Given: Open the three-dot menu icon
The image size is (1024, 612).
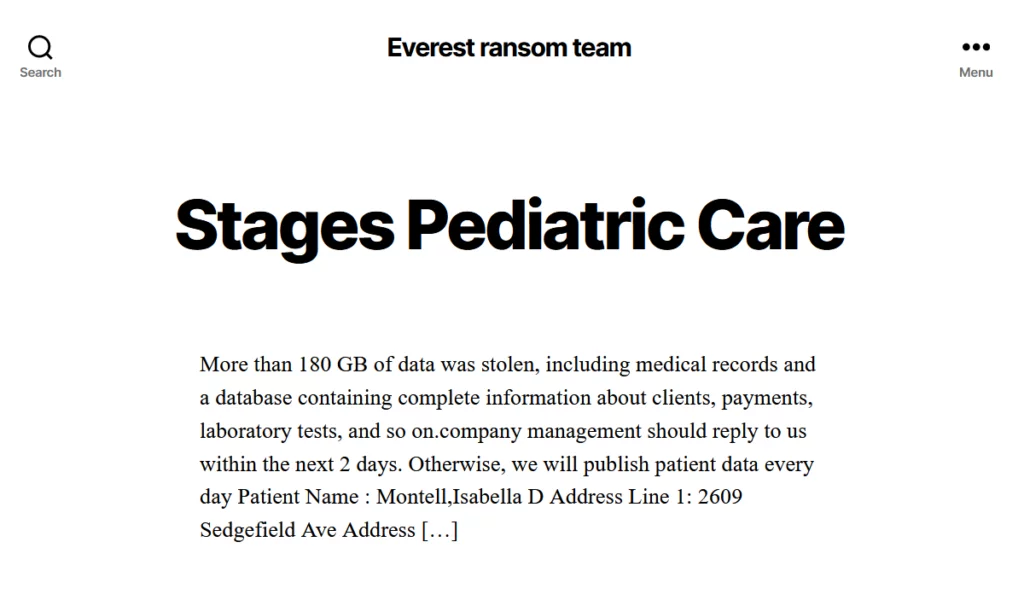Looking at the screenshot, I should pos(975,47).
